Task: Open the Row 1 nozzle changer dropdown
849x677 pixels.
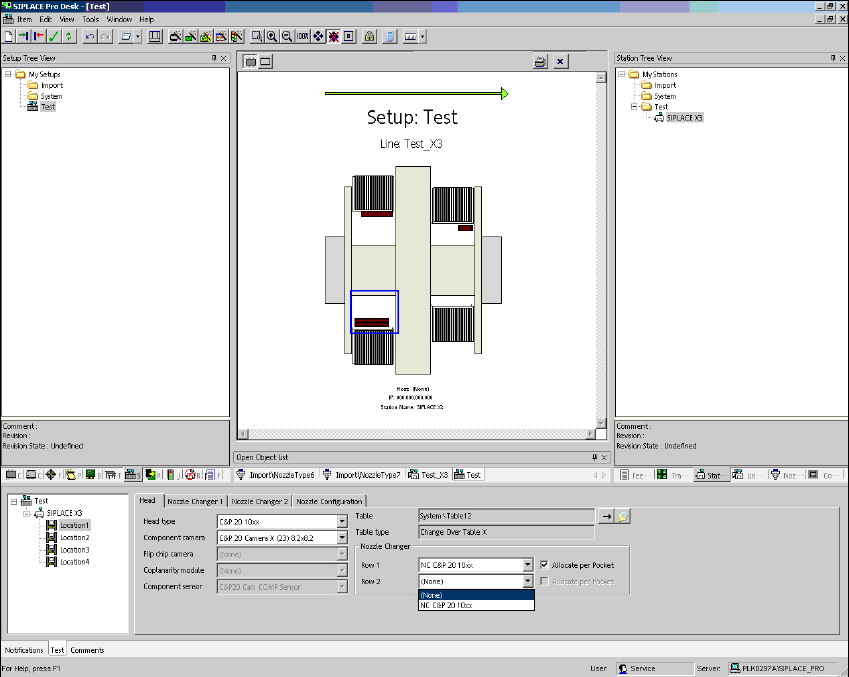Action: 528,565
